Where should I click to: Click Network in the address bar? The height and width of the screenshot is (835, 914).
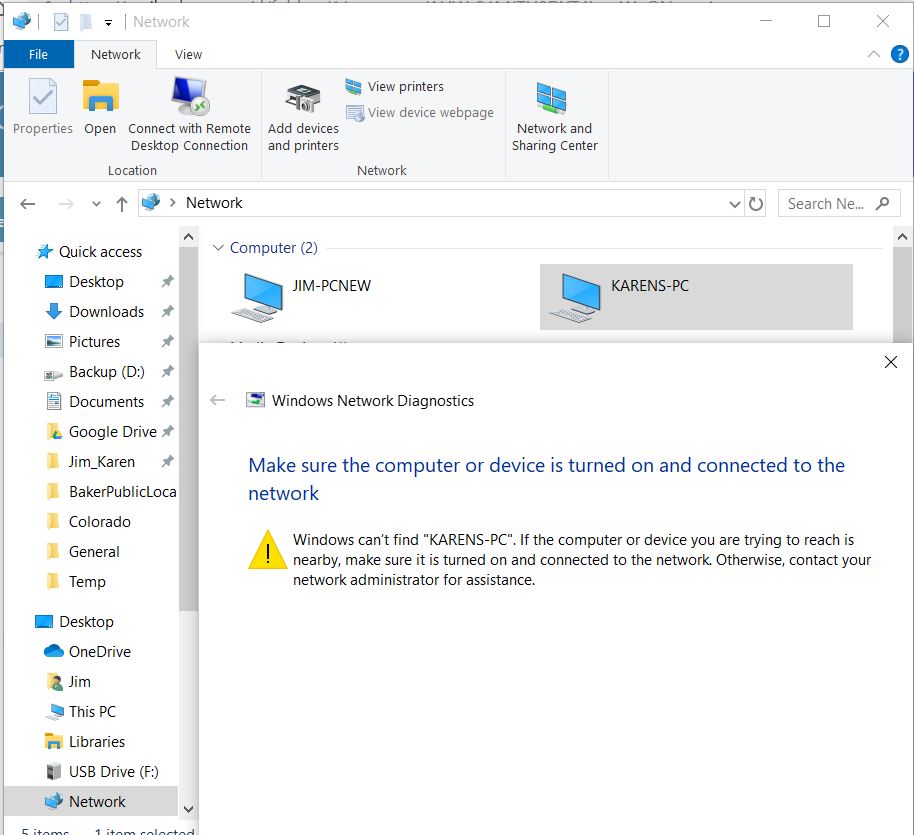pos(214,202)
